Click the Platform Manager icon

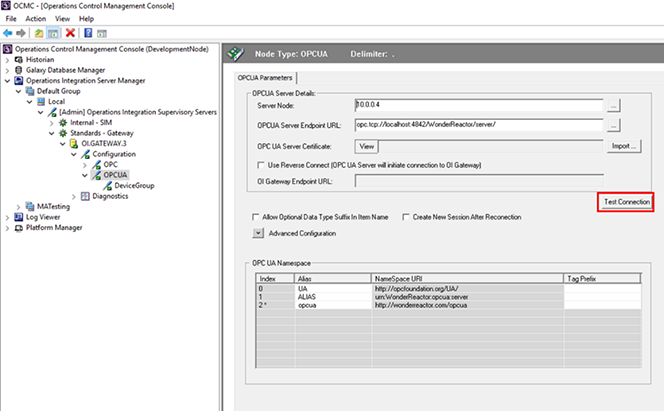click(19, 228)
